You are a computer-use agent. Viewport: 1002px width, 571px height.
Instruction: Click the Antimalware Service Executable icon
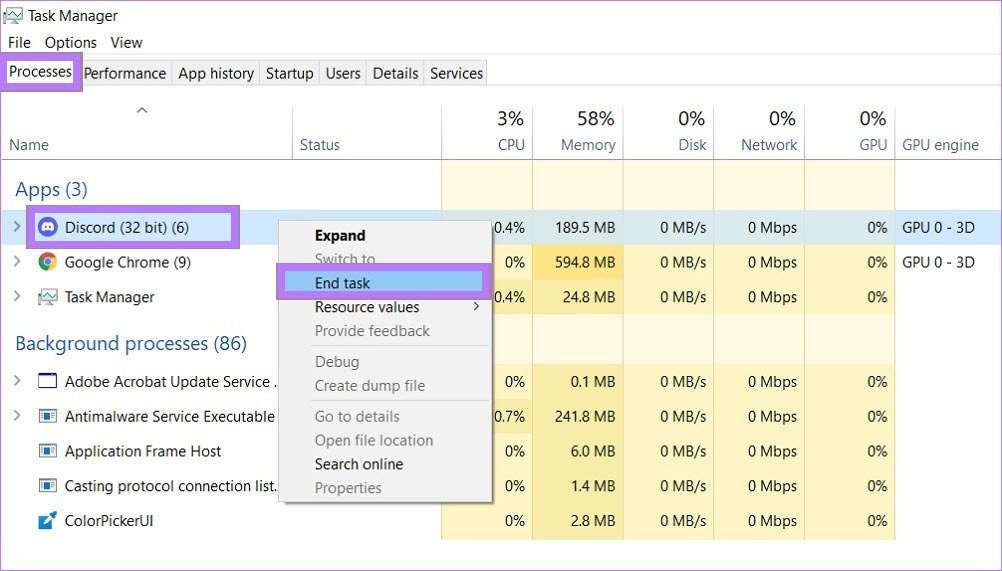(x=48, y=416)
